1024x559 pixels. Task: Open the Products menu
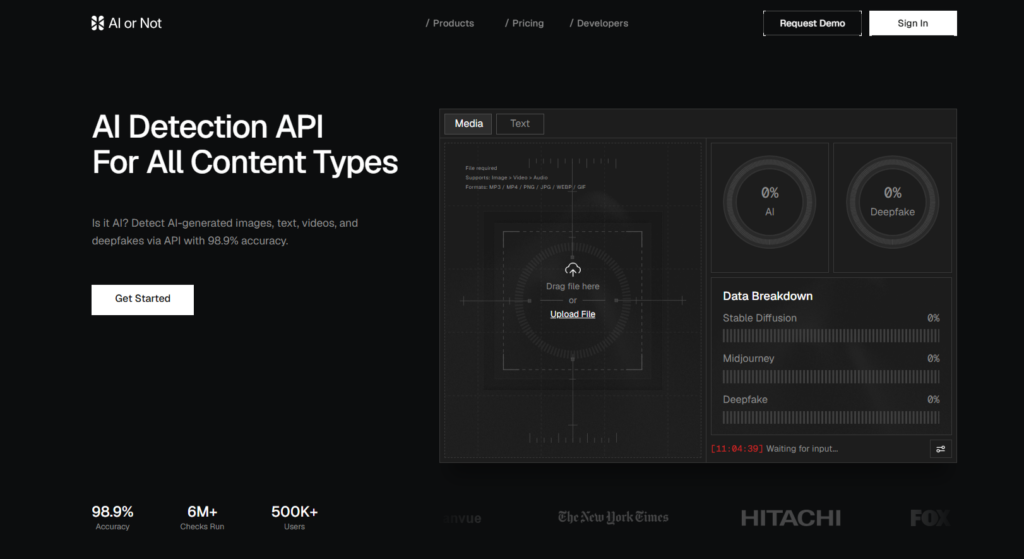tap(450, 24)
